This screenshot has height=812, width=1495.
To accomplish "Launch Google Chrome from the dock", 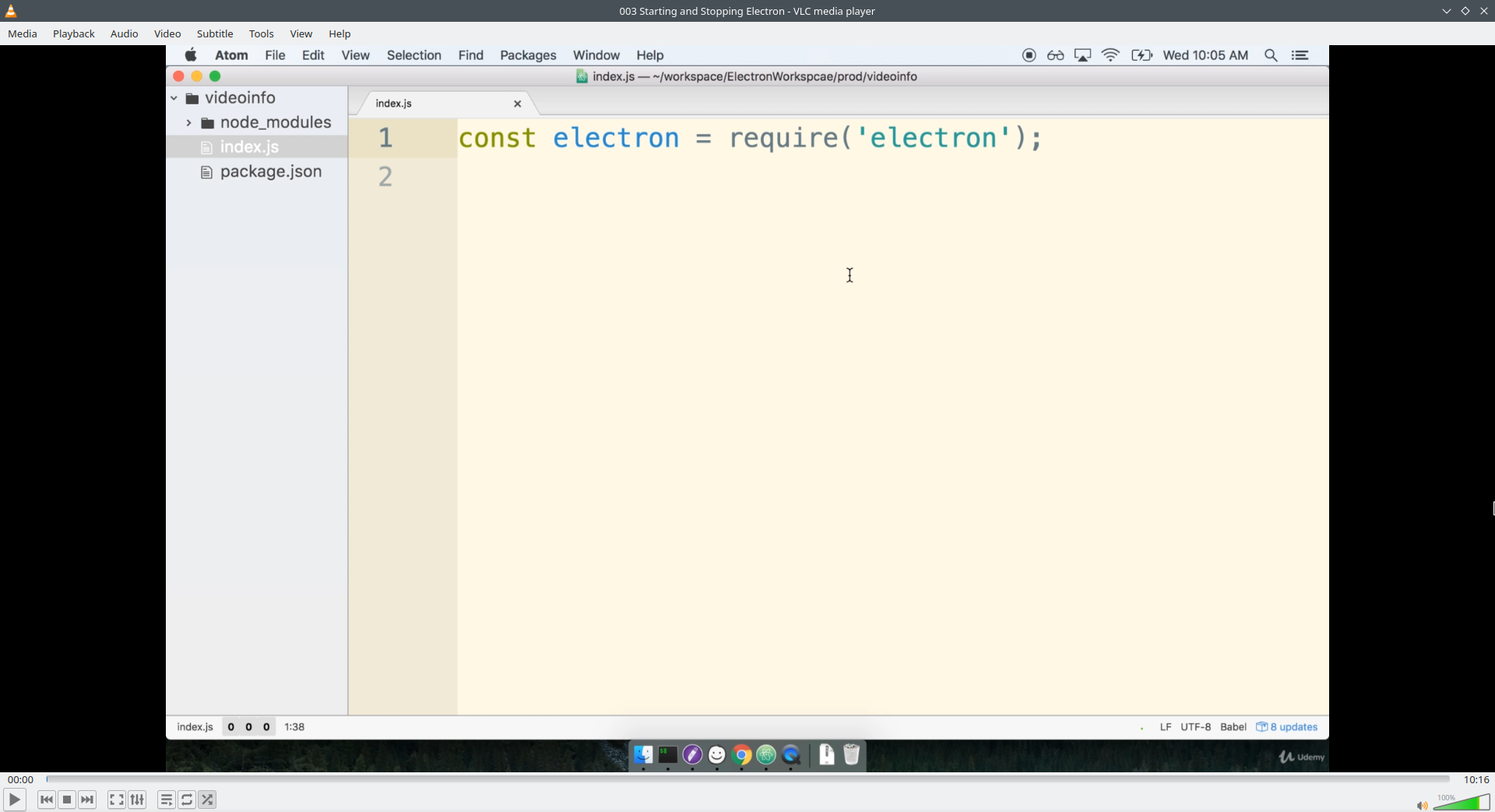I will pyautogui.click(x=742, y=755).
